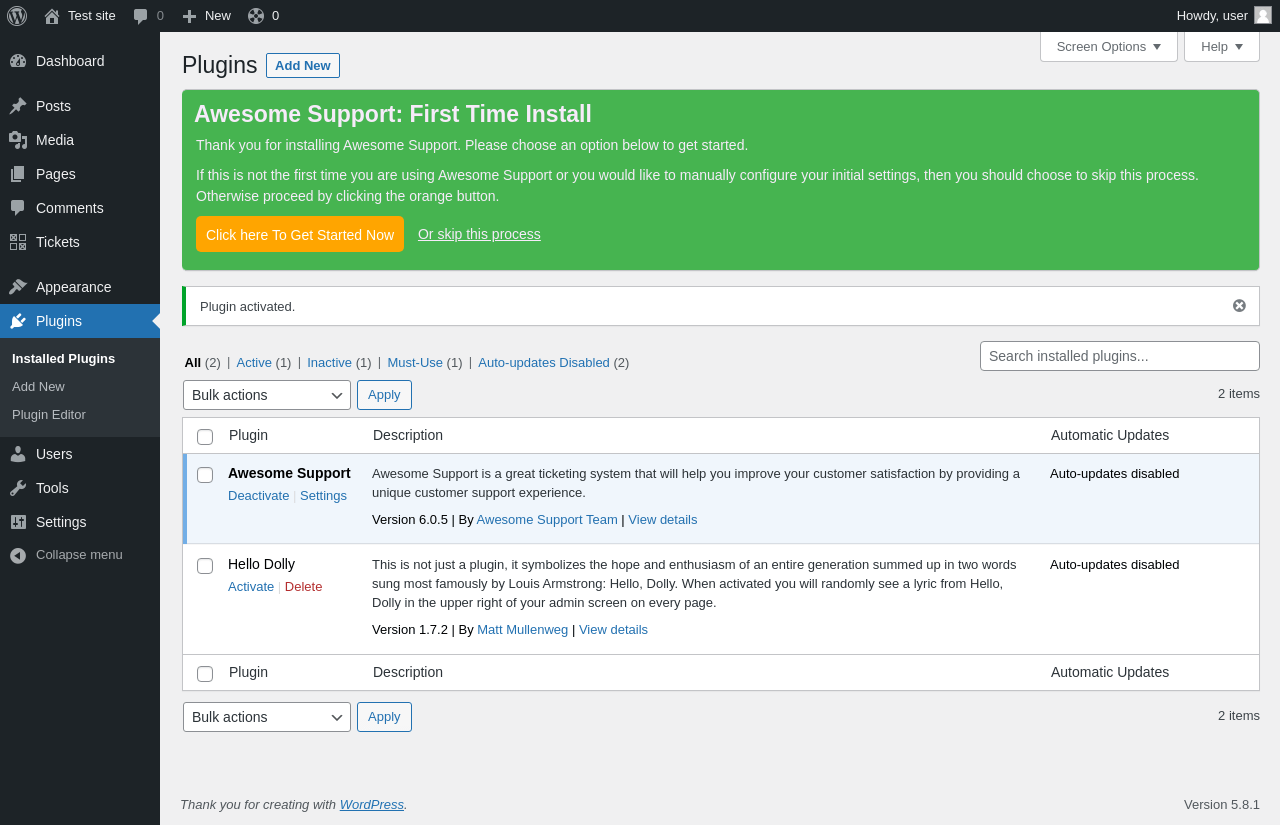Open the Test site home icon

click(52, 16)
